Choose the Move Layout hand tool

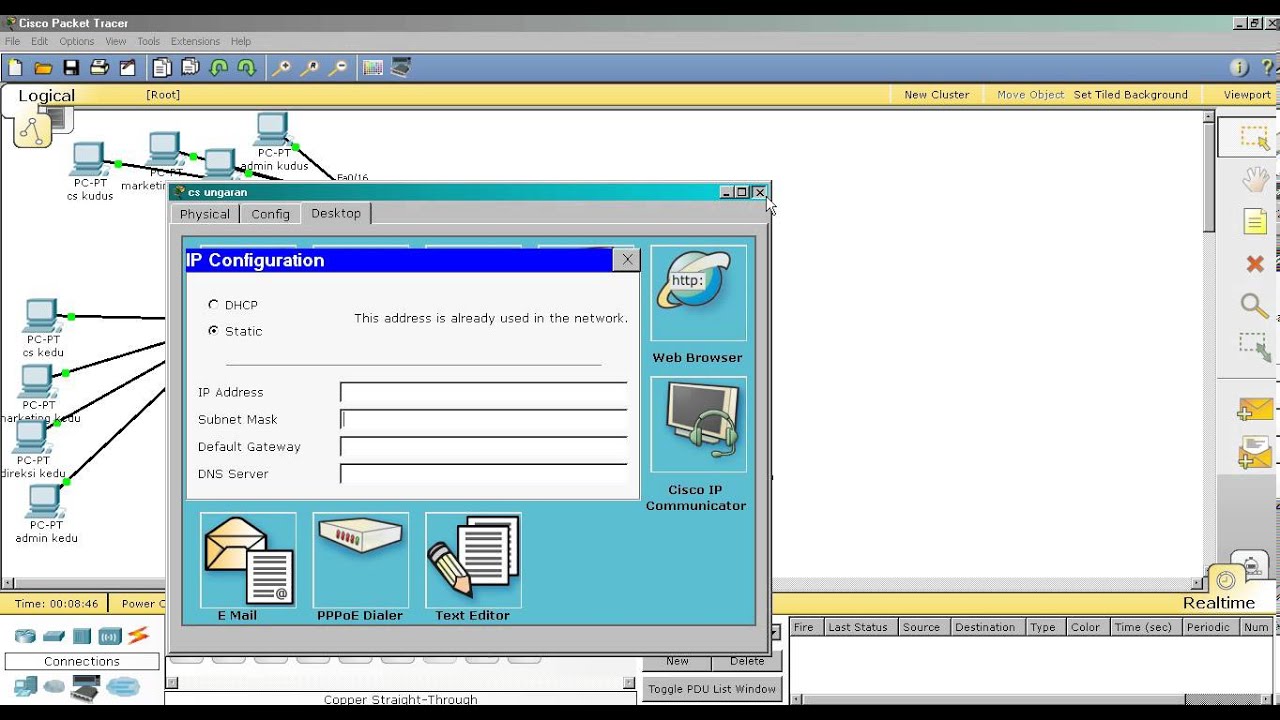pos(1255,180)
